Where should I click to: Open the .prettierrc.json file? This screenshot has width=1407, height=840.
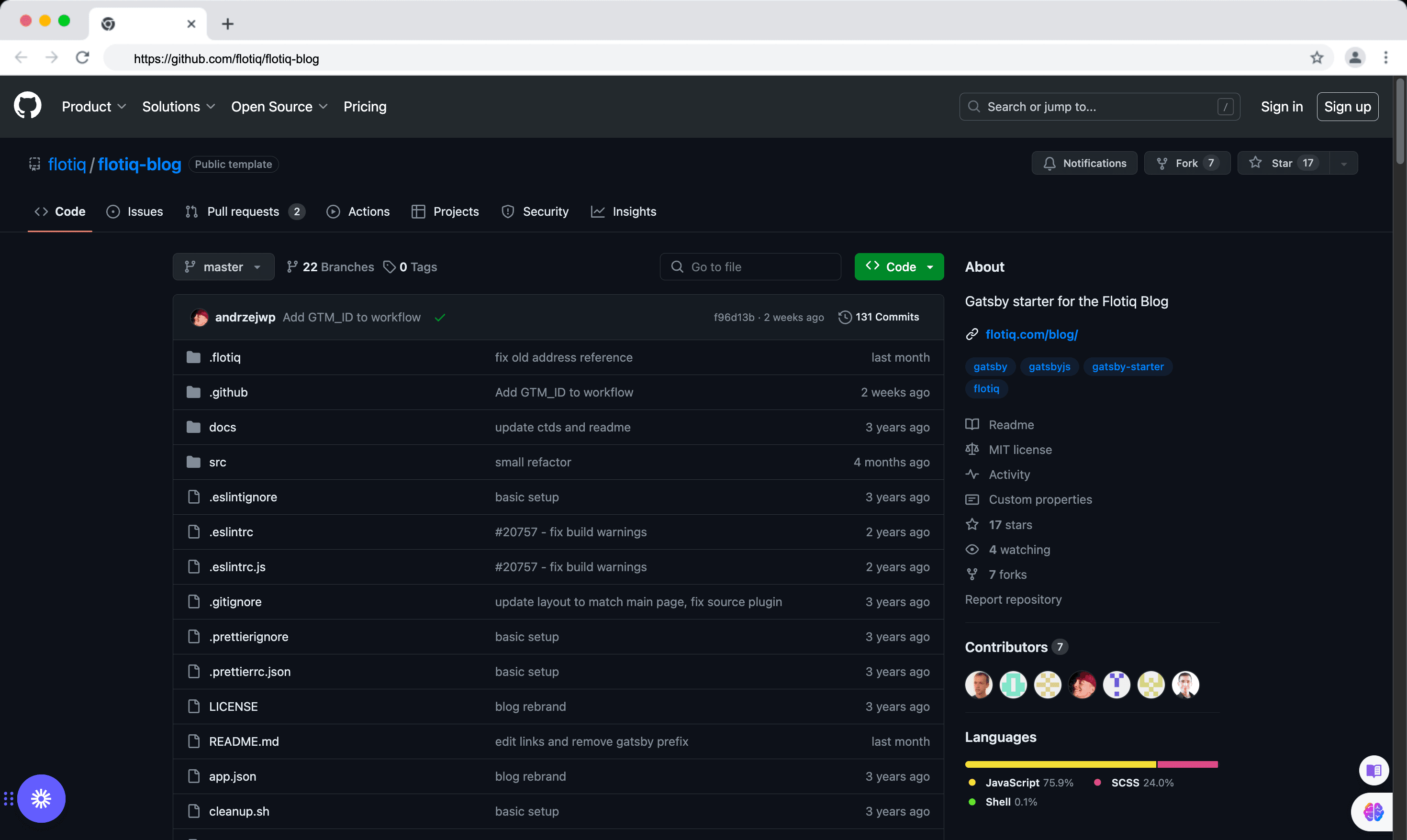pyautogui.click(x=250, y=672)
